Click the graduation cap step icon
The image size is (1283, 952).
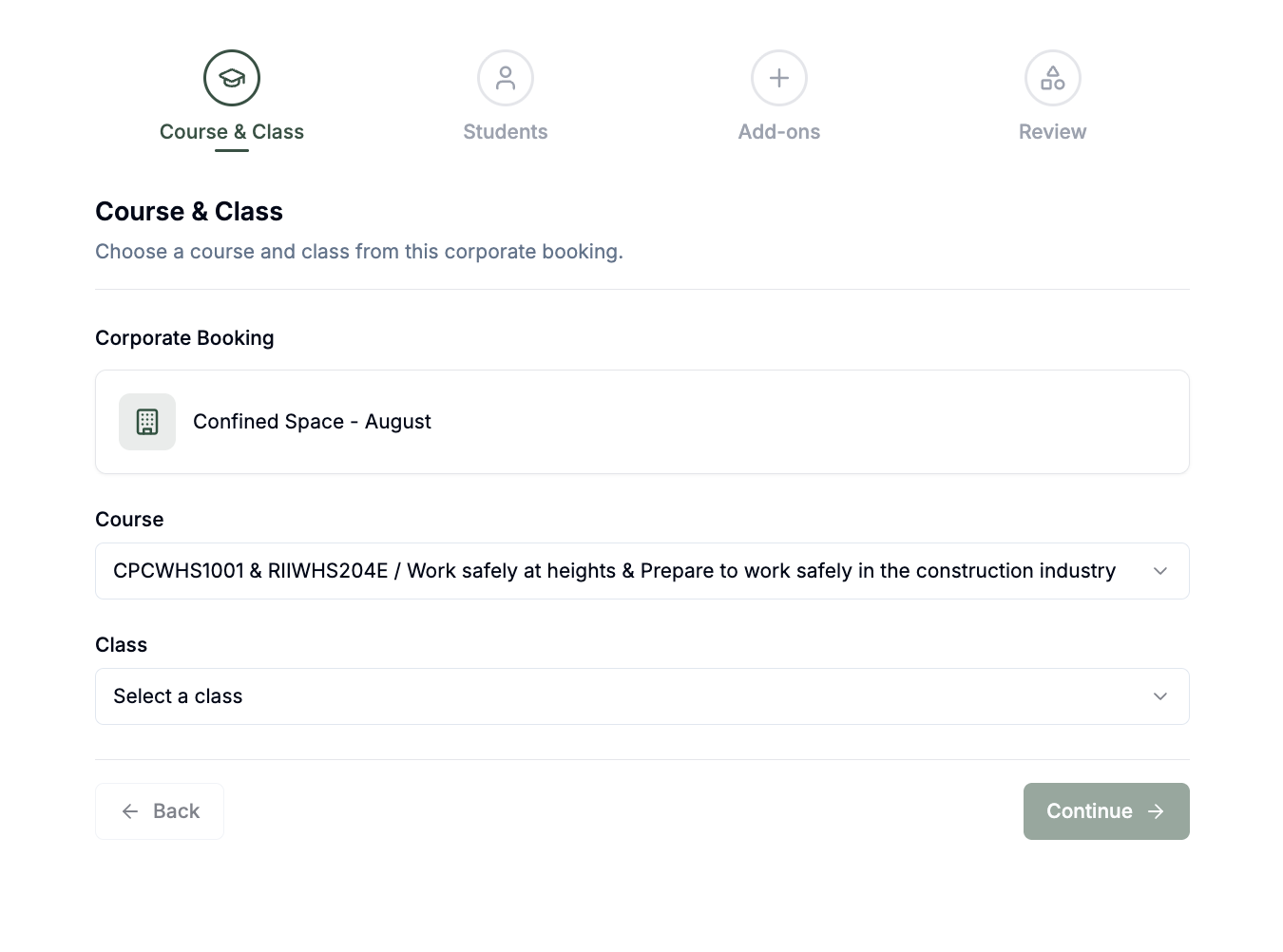(232, 78)
